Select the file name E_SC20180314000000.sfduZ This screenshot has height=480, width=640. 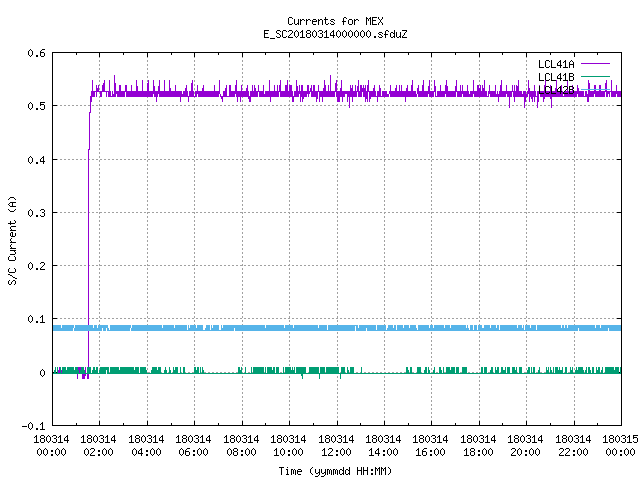pos(335,34)
